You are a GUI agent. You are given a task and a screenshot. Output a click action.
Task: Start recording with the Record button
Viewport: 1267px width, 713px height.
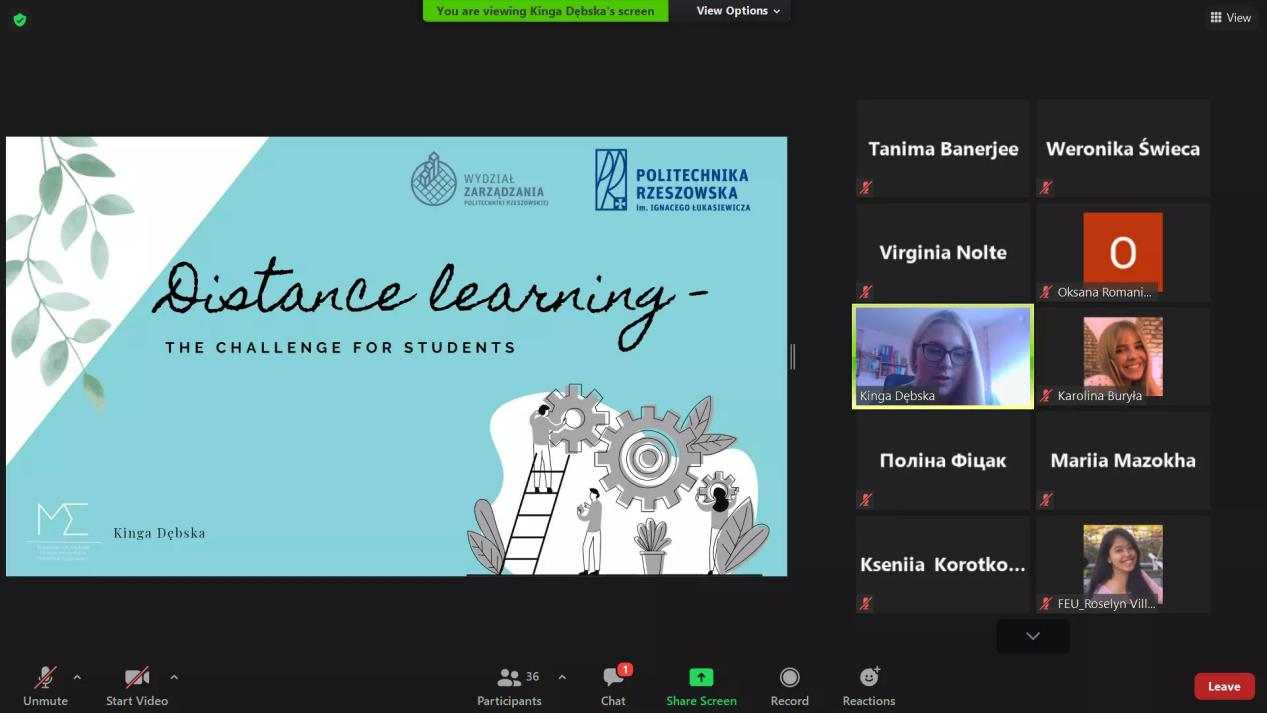(x=789, y=686)
